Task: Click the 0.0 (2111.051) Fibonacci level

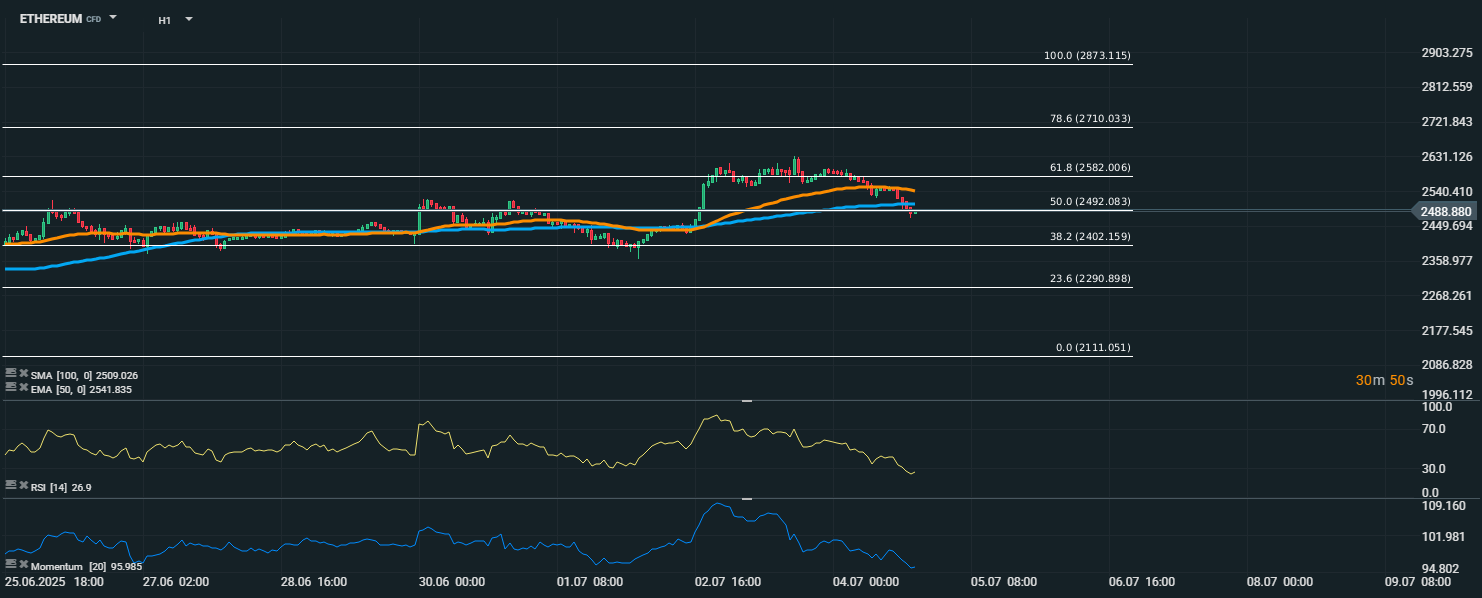Action: coord(1093,347)
